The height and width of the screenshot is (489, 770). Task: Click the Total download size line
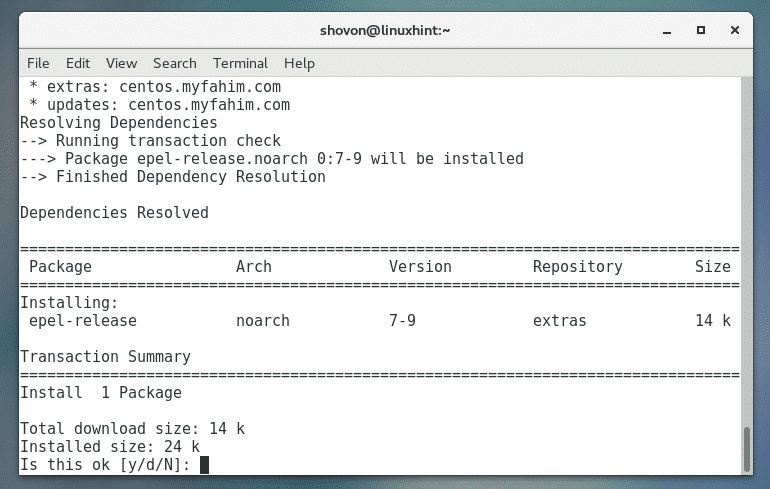click(x=132, y=429)
